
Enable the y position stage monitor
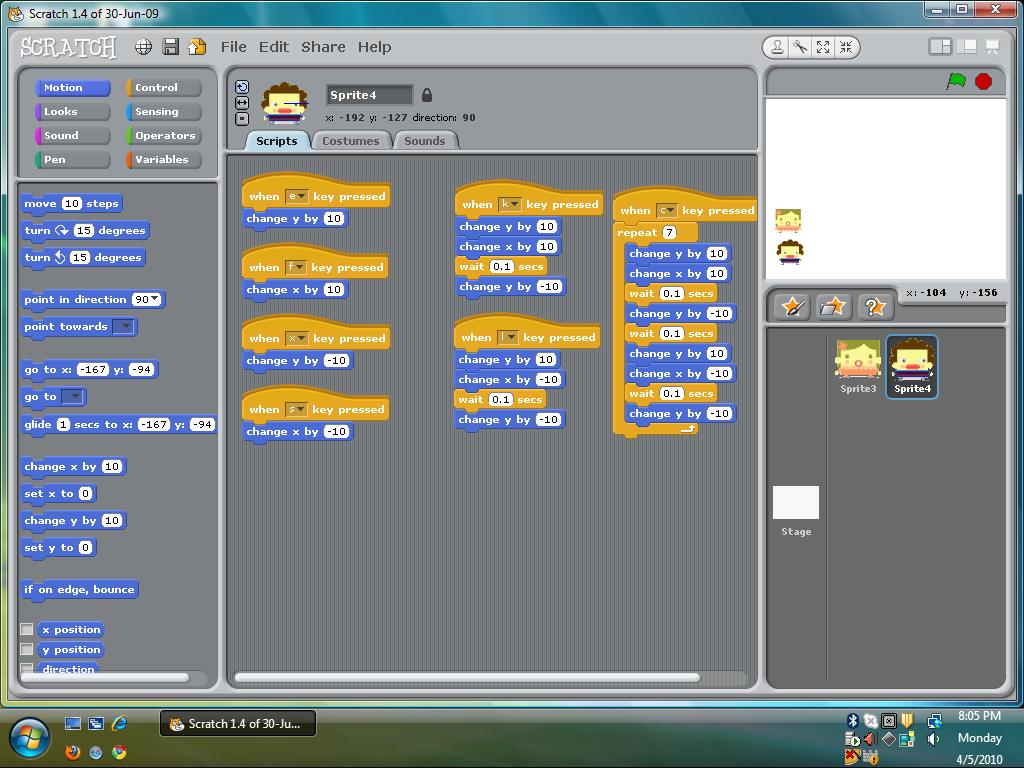coord(29,649)
